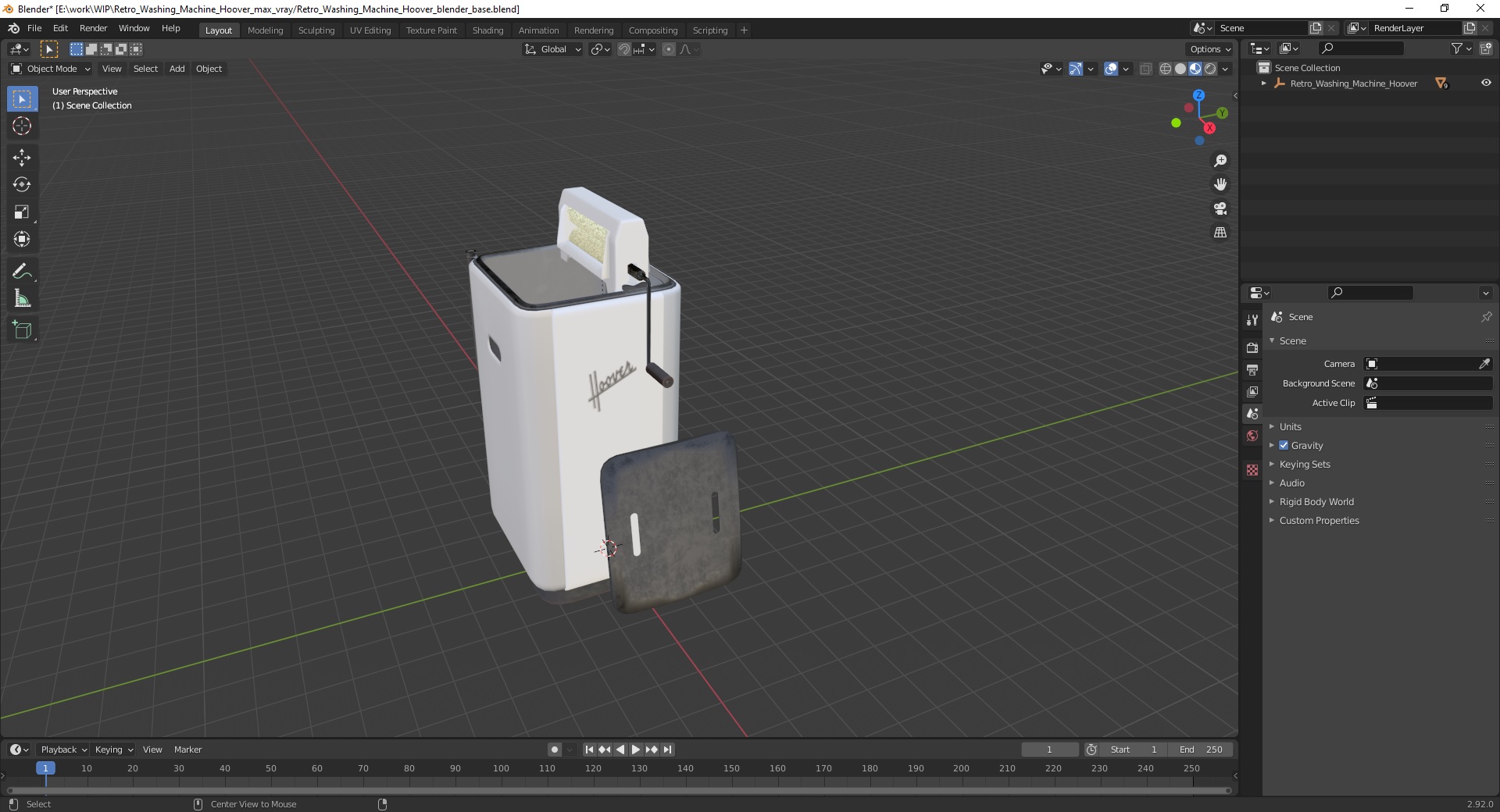Click the zoom view magnifier icon
The image size is (1500, 812).
tap(1220, 161)
